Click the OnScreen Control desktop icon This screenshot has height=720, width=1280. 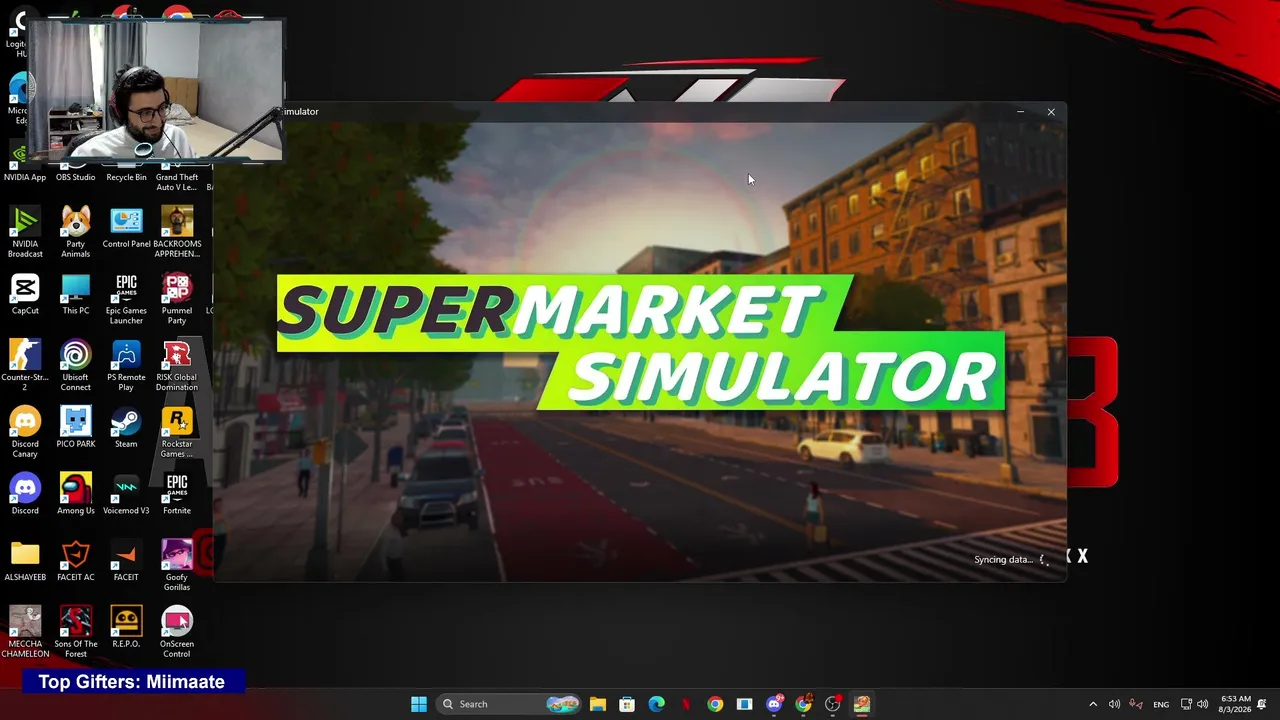click(x=177, y=633)
